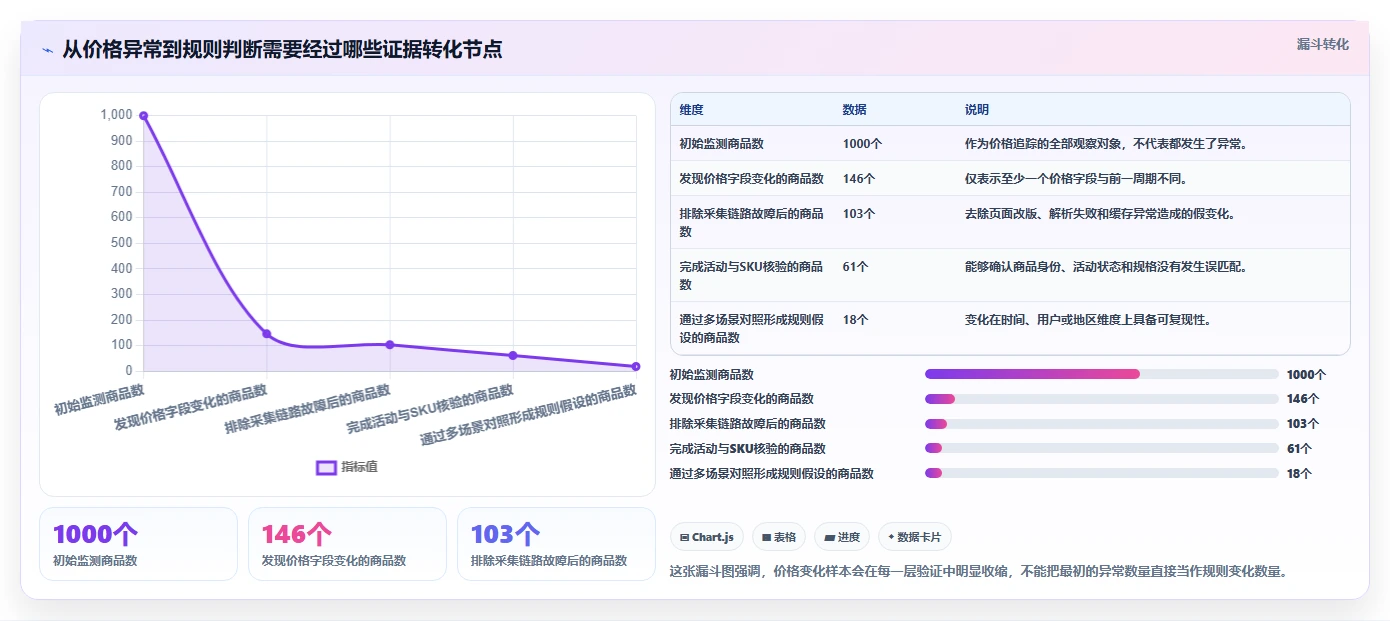
Task: Click the 1000个 value in the table
Action: (863, 144)
